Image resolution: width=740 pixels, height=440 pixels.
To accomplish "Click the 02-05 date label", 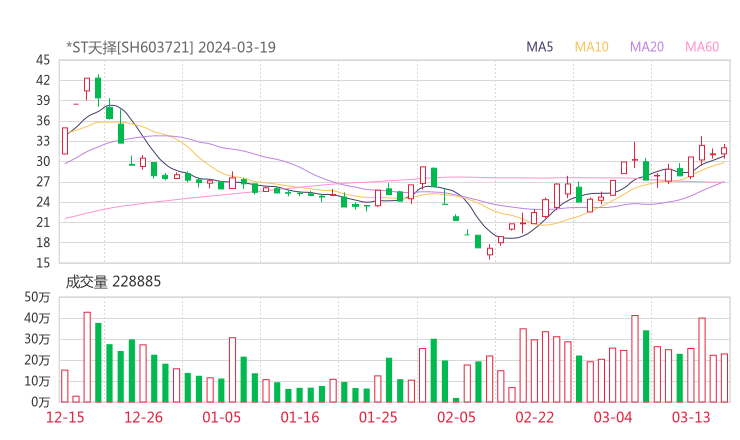I will coord(456,417).
